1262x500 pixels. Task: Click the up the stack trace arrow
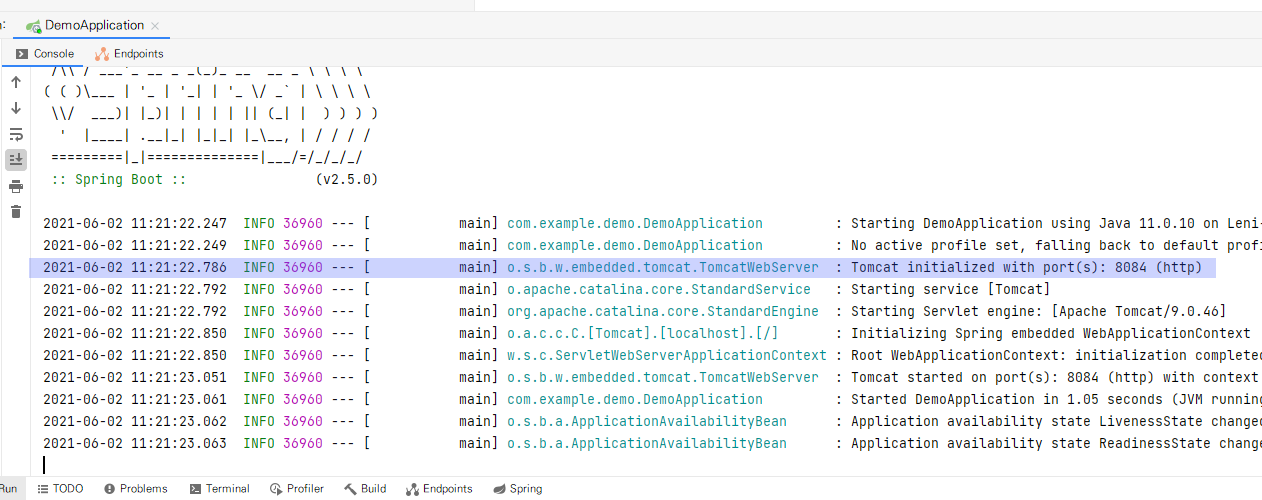tap(16, 82)
